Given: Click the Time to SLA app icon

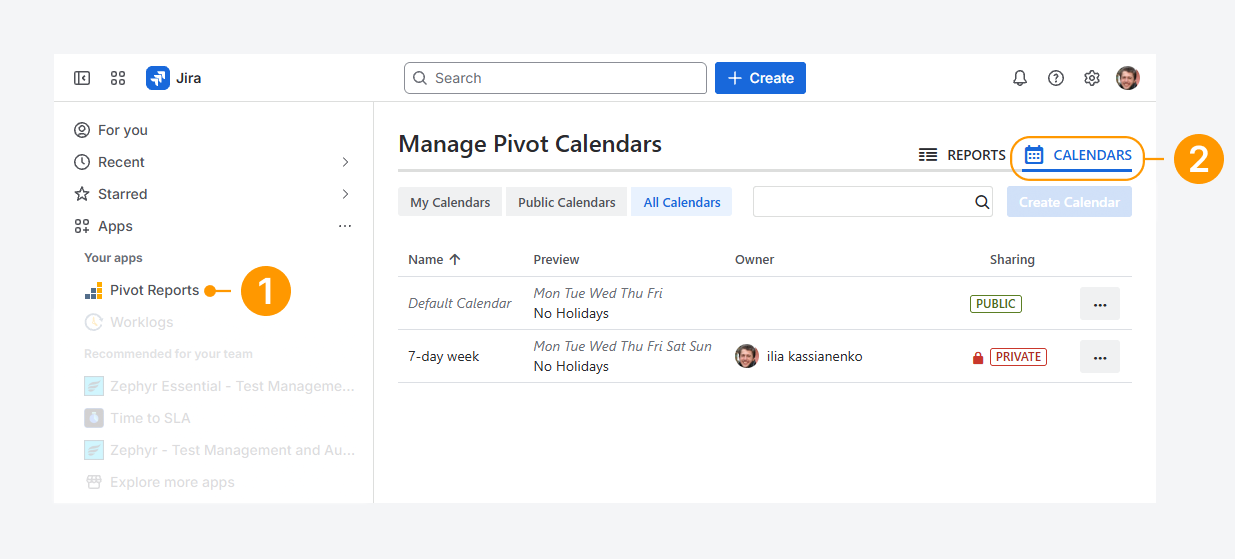Looking at the screenshot, I should click(x=93, y=418).
